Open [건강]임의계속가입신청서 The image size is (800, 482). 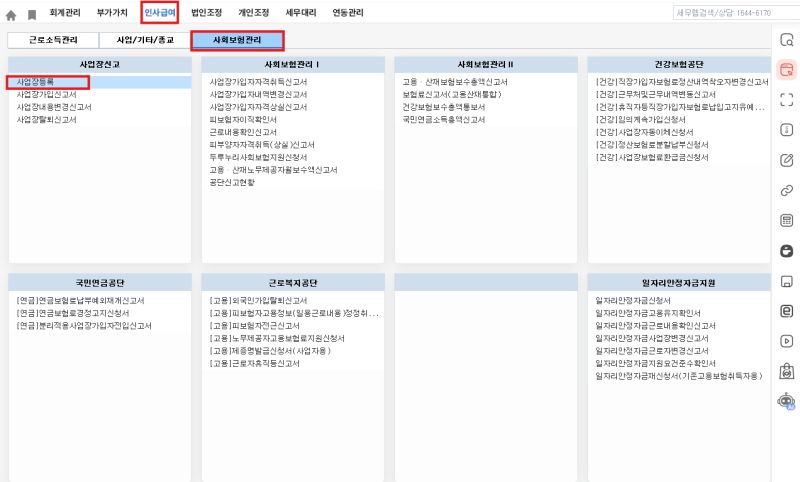[x=640, y=120]
